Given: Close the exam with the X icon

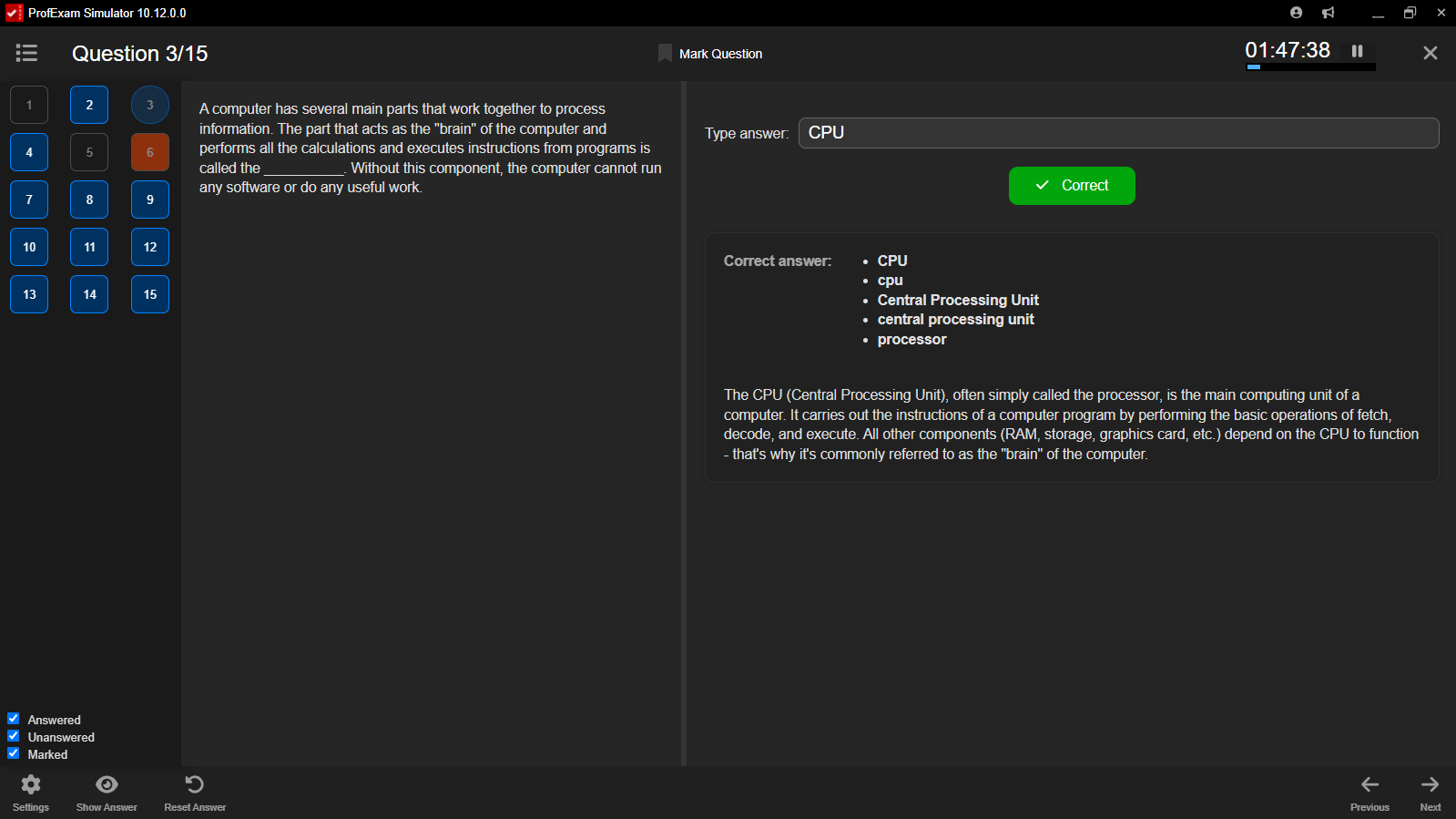Looking at the screenshot, I should coord(1430,54).
